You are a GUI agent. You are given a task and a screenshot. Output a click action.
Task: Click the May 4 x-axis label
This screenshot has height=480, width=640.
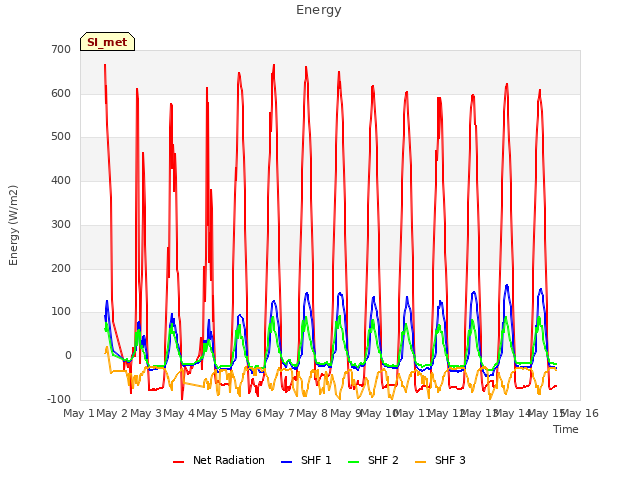(x=179, y=414)
